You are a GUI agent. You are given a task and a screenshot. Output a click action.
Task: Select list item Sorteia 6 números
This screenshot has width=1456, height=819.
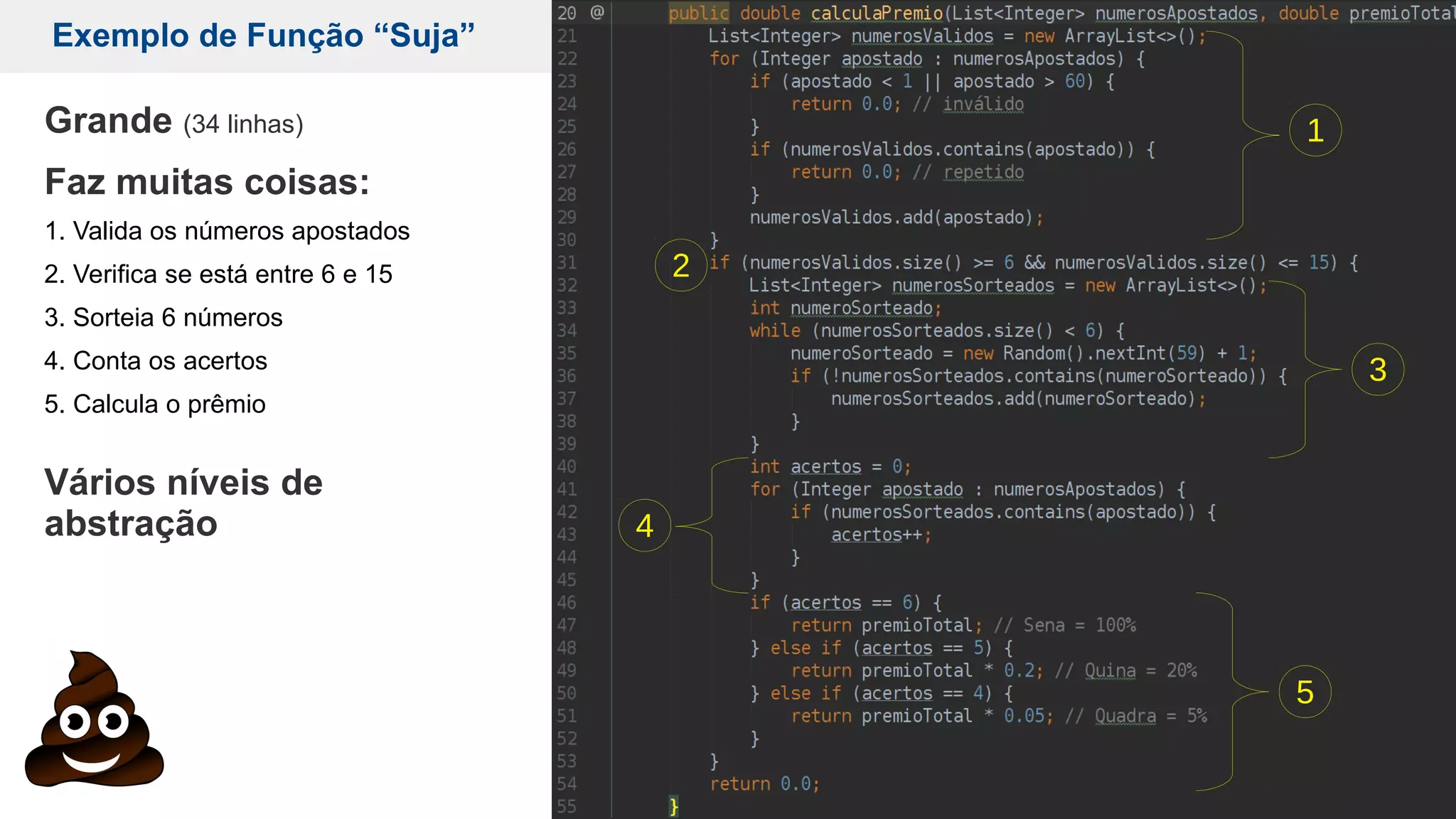164,318
